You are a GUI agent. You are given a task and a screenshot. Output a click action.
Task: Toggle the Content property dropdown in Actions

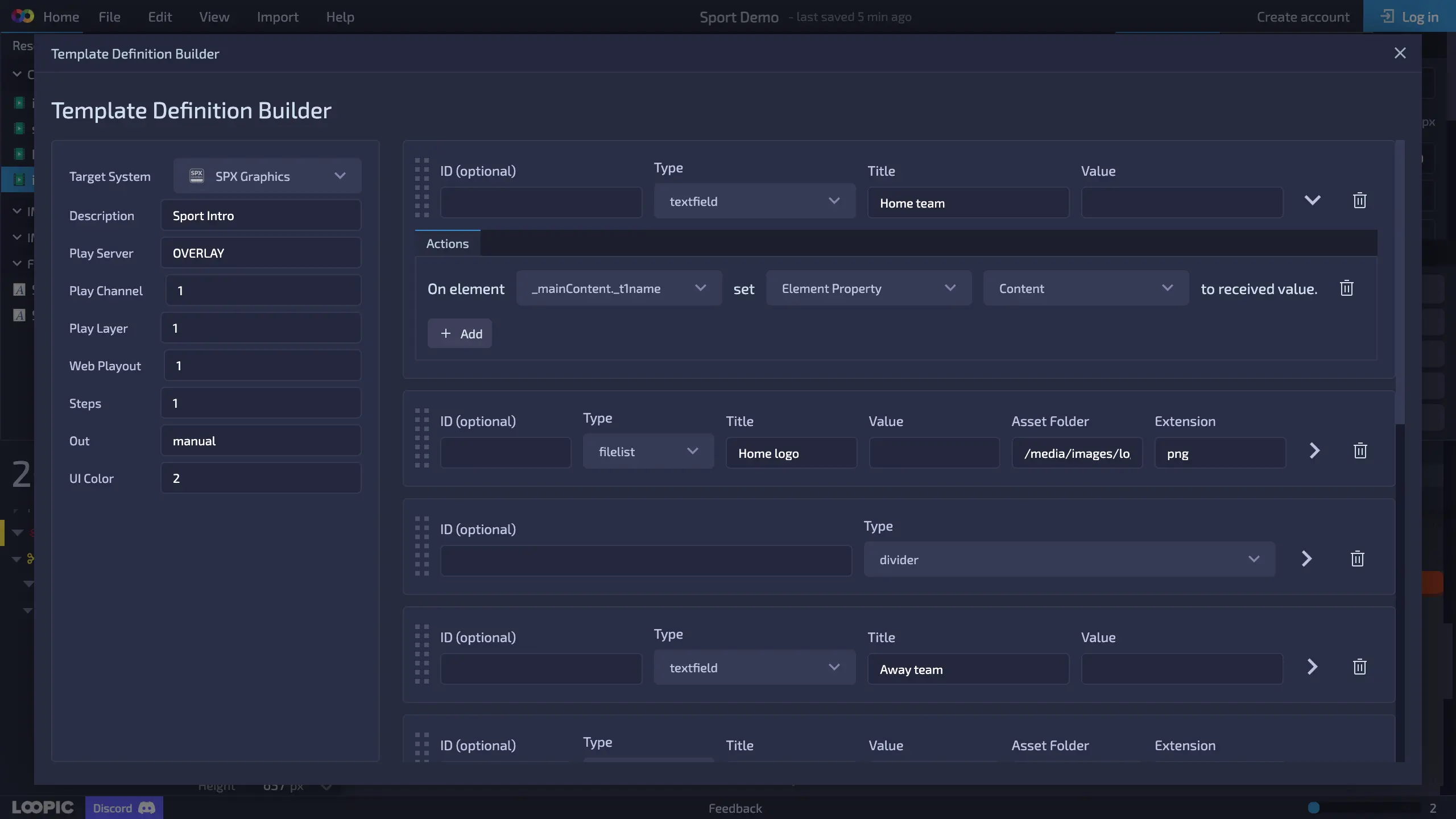[1084, 289]
